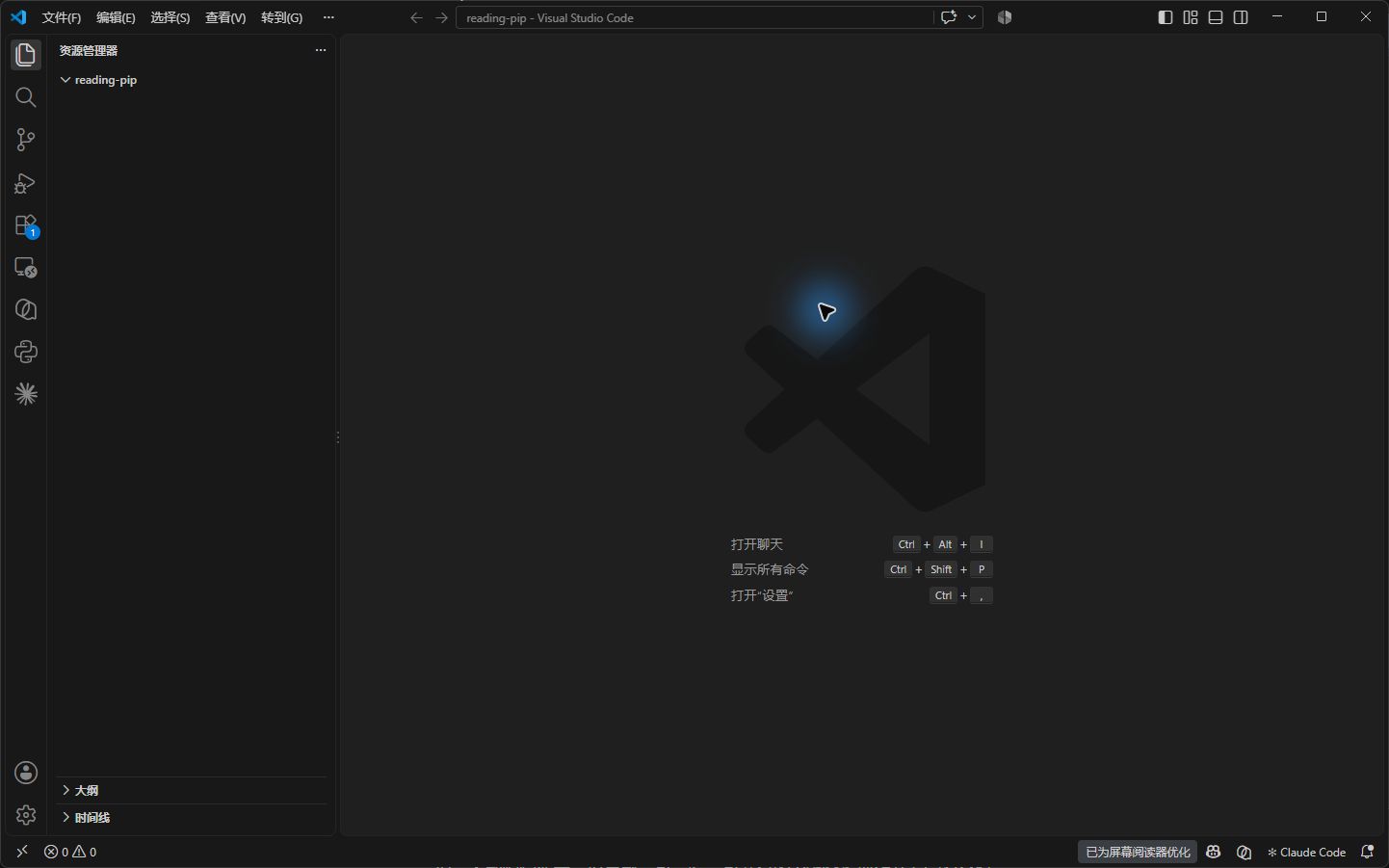Viewport: 1389px width, 868px height.
Task: Click the VS Code logo in title bar
Action: [x=18, y=17]
